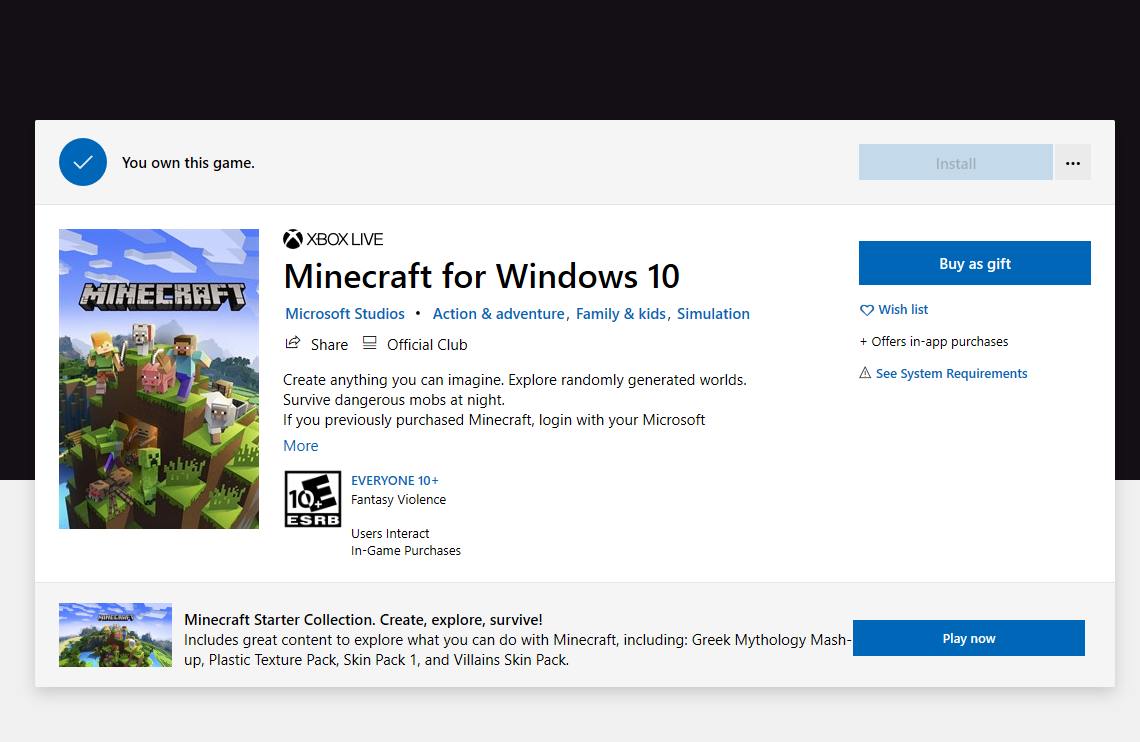Click the Official Club icon
1140x742 pixels.
click(x=369, y=343)
